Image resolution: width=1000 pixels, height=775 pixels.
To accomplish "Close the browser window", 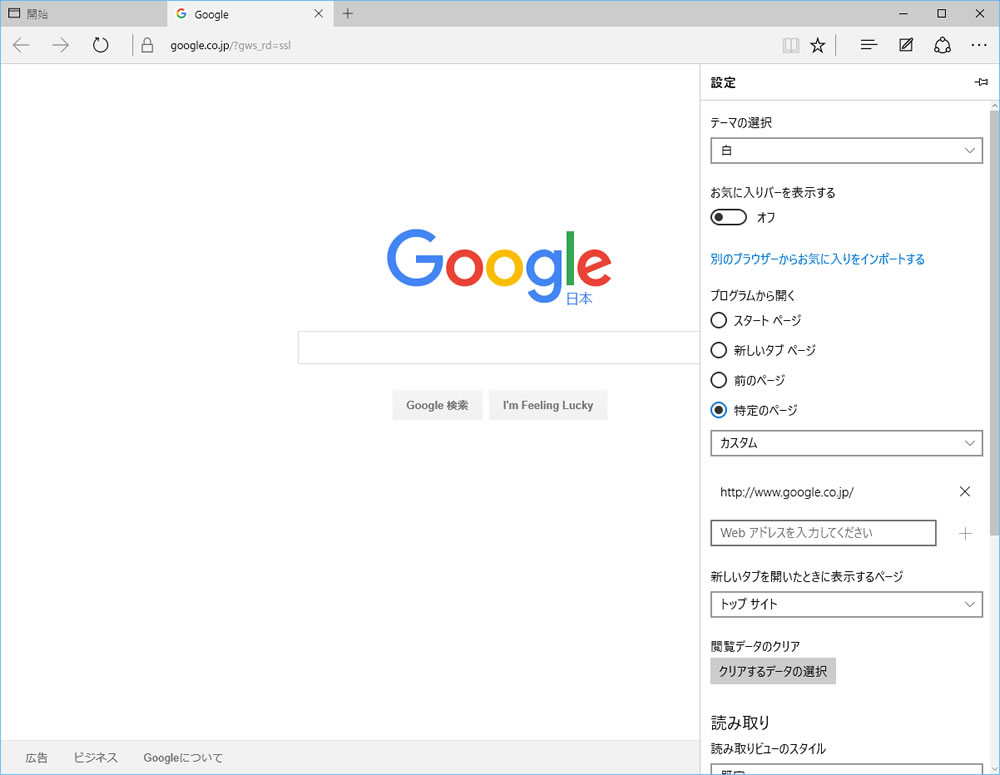I will point(980,13).
